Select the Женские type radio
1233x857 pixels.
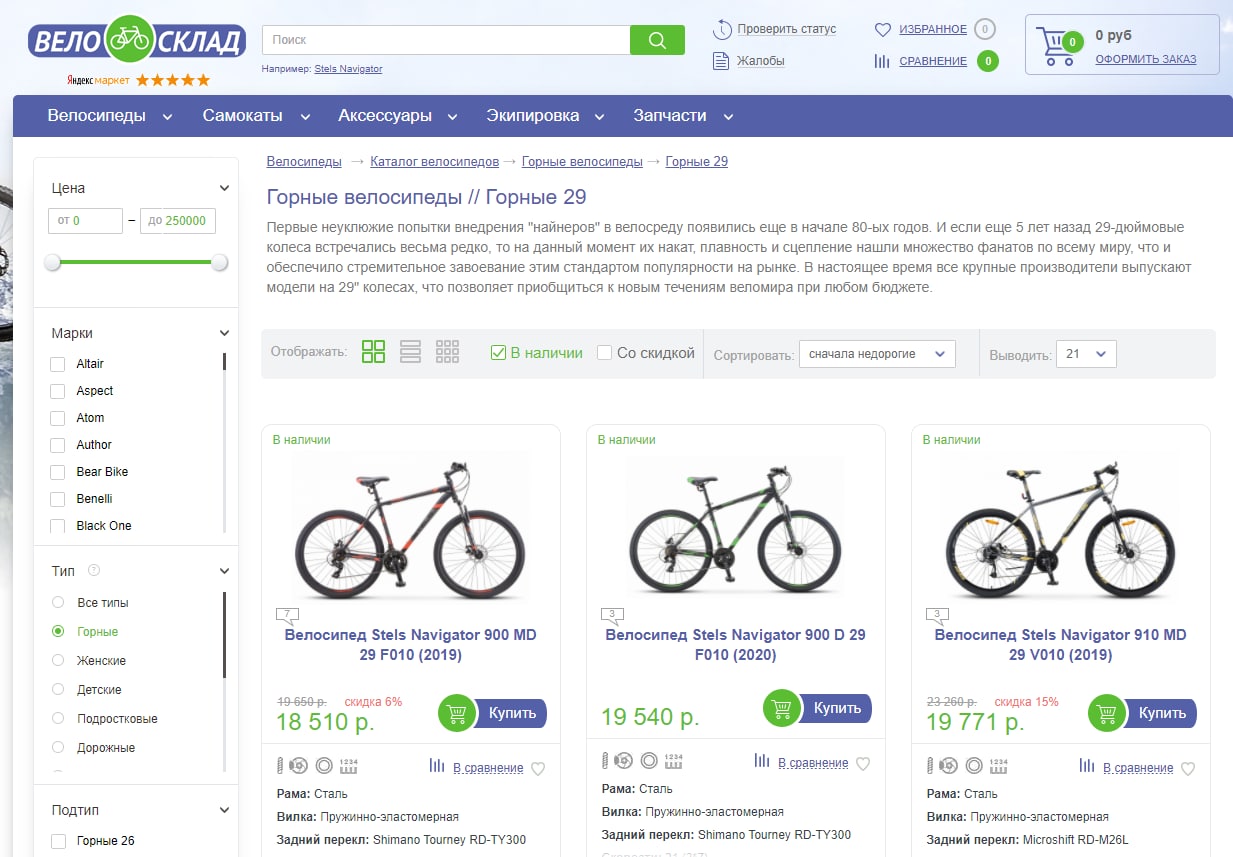point(58,660)
